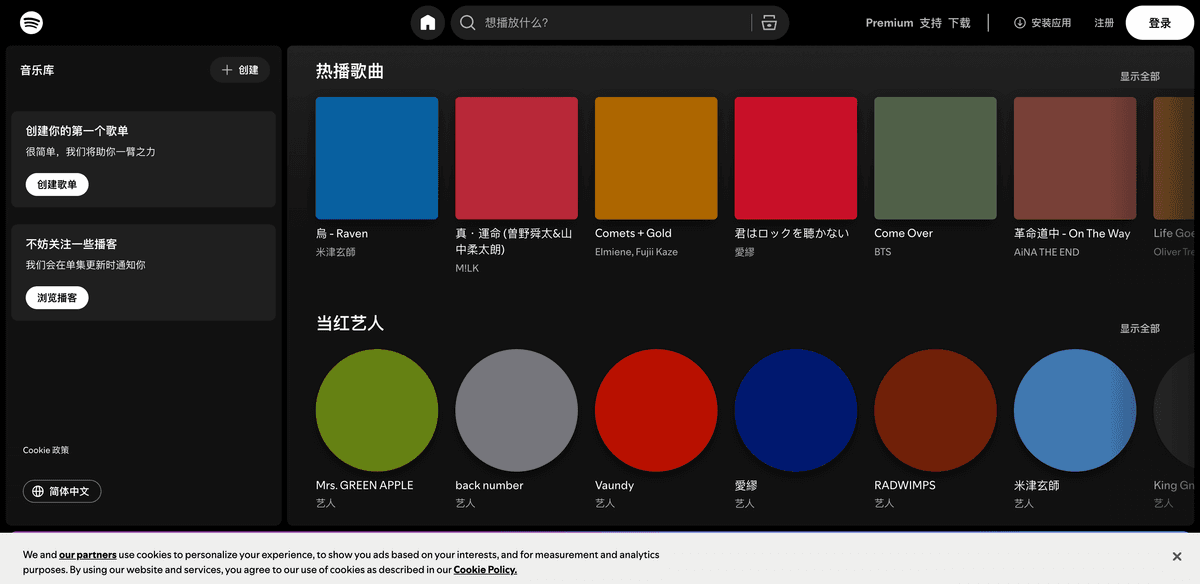Screen dimensions: 1200x584
Task: Click 浏览播客 button
Action: (x=57, y=298)
